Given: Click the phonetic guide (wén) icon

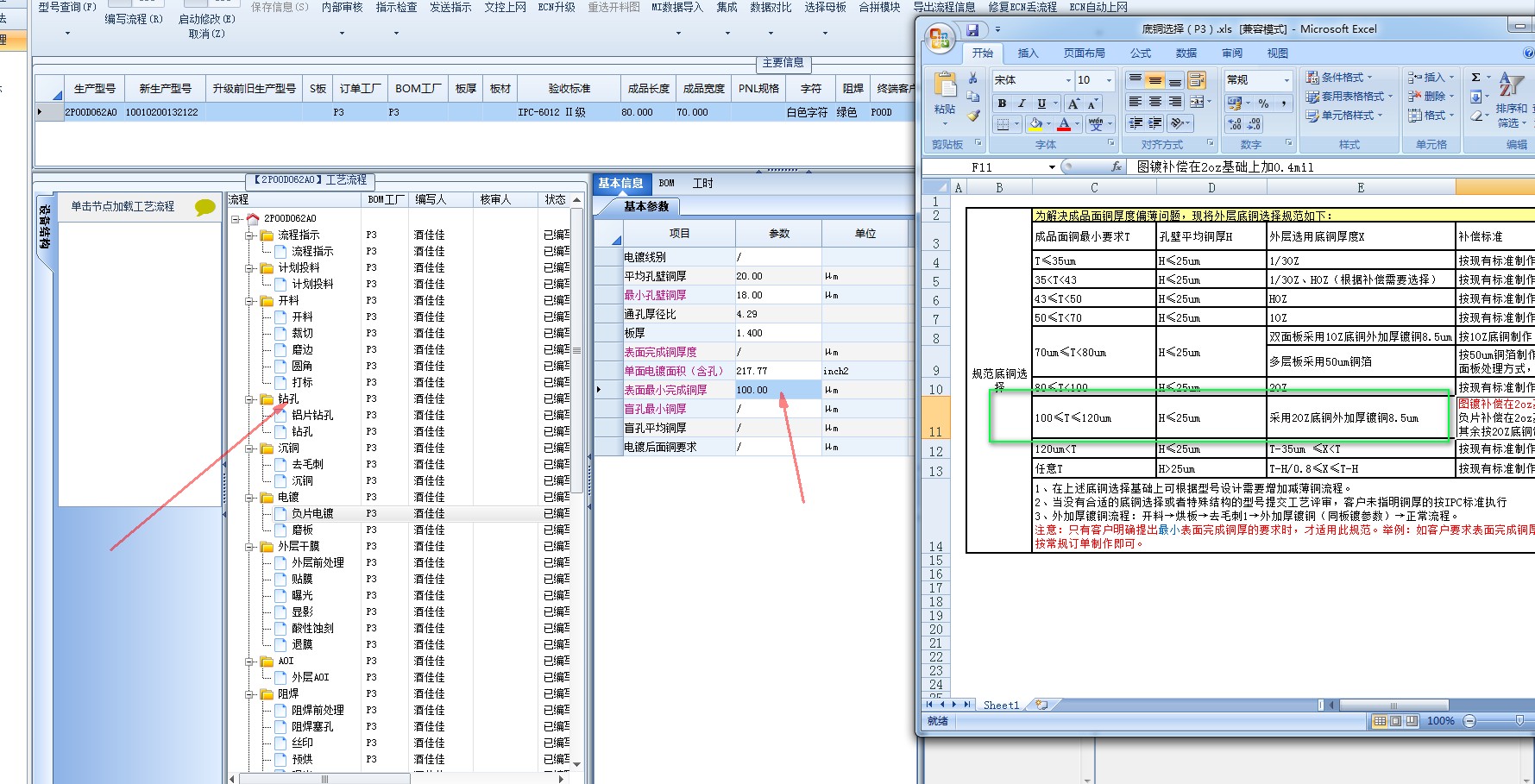Looking at the screenshot, I should pyautogui.click(x=1096, y=124).
